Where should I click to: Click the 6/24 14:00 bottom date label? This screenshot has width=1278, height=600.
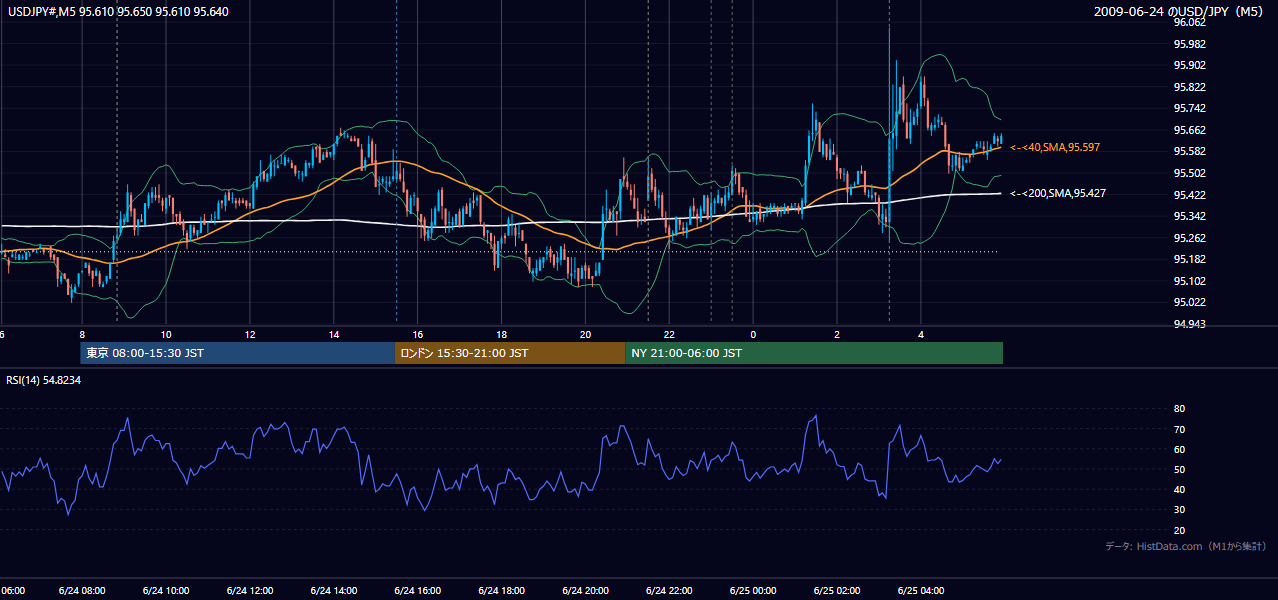334,591
